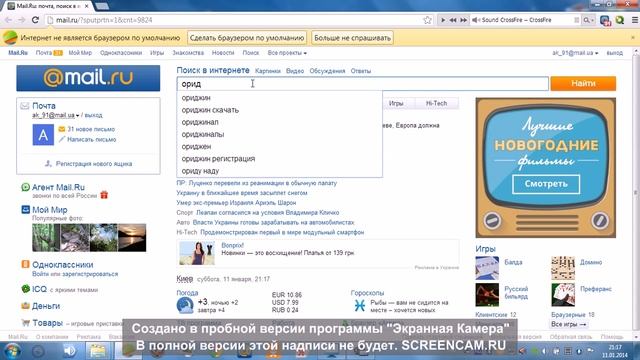
Task: Open the Игры news tab
Action: [x=396, y=103]
